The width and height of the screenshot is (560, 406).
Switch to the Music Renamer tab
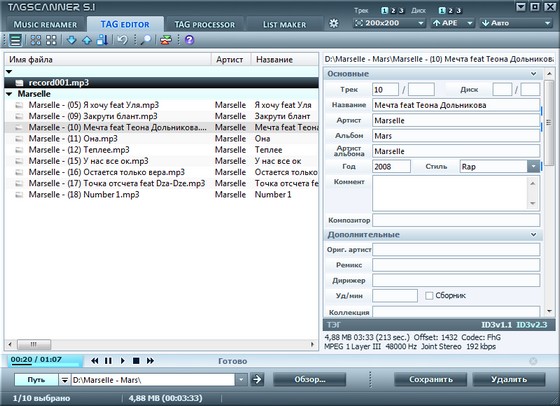tap(45, 25)
